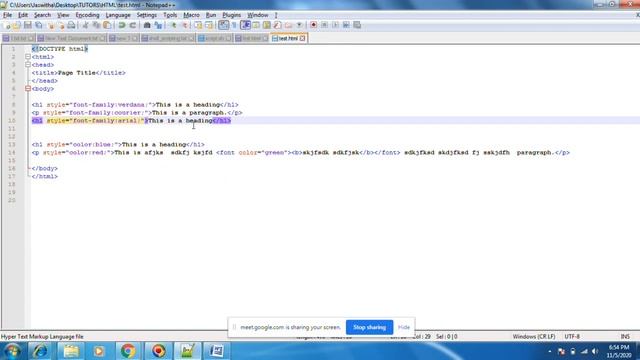The height and width of the screenshot is (360, 640).
Task: Open the Plugins menu
Action: click(x=231, y=15)
